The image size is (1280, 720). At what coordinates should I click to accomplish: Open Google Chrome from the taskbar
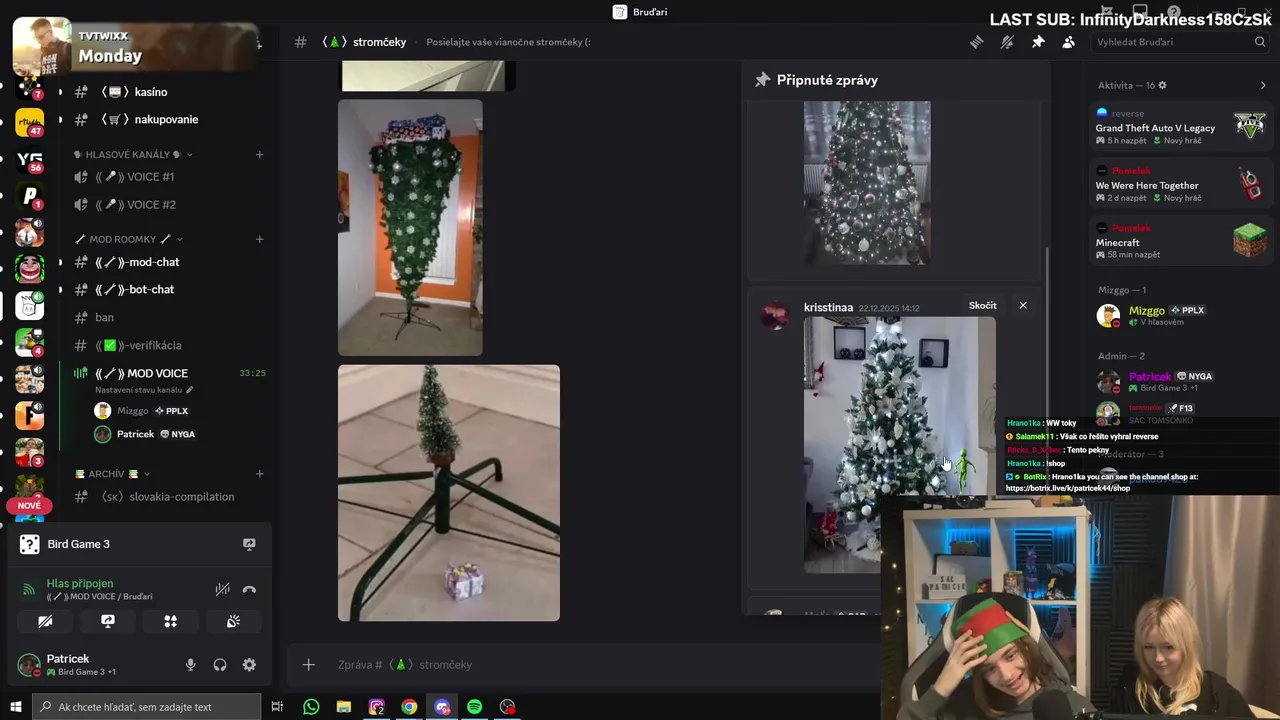click(409, 707)
